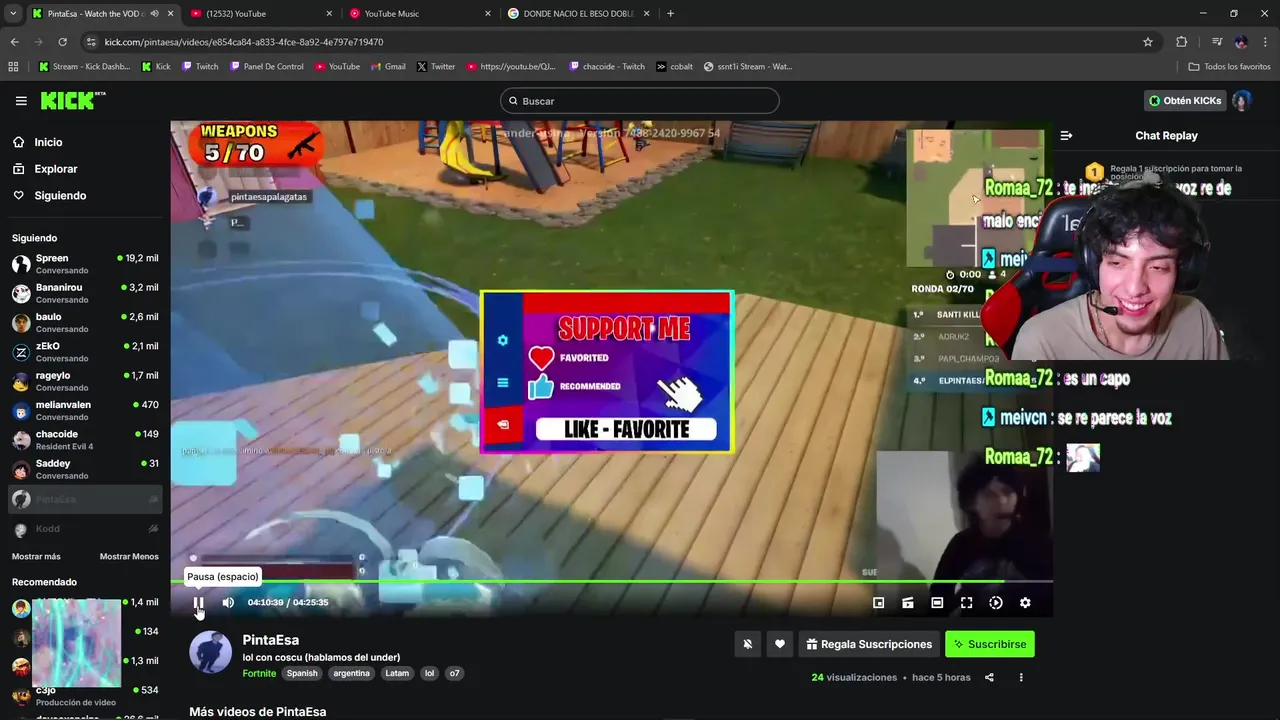Viewport: 1280px width, 720px height.
Task: Open Bananirou's channel in sidebar
Action: 85,293
